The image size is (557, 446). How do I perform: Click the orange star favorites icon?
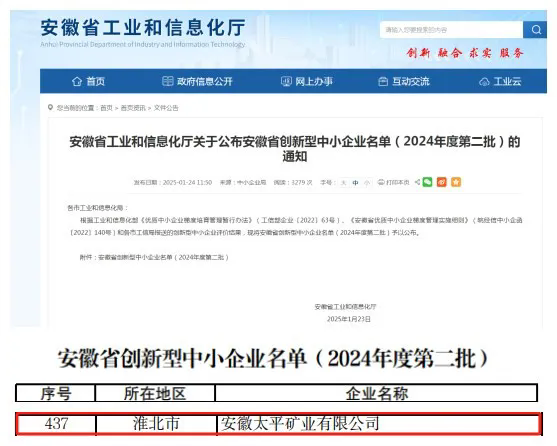pos(456,182)
